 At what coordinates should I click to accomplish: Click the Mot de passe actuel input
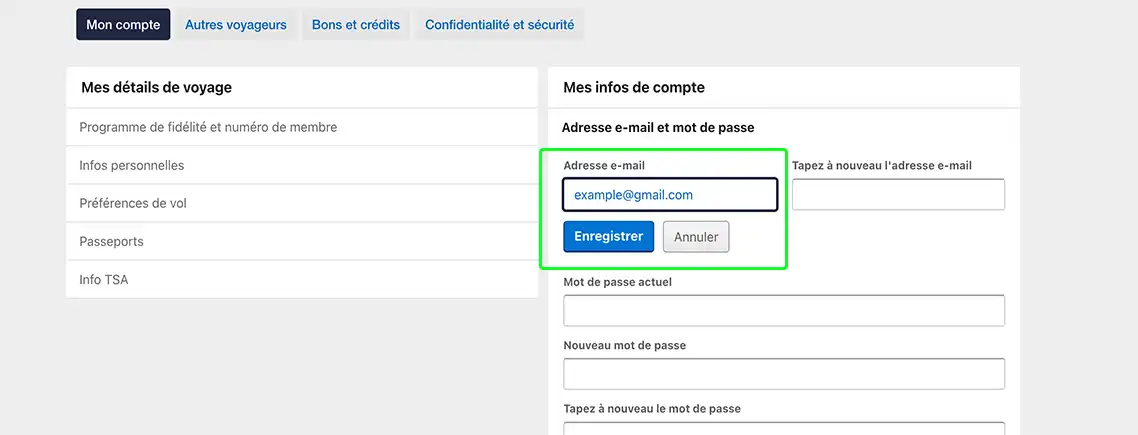(x=784, y=311)
